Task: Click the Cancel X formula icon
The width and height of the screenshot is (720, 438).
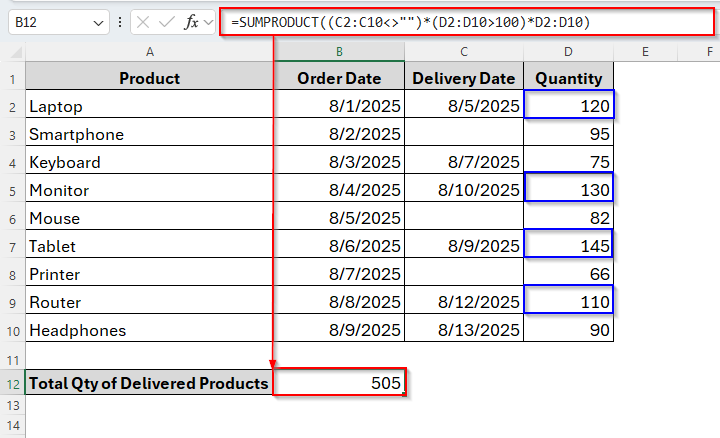Action: tap(143, 22)
